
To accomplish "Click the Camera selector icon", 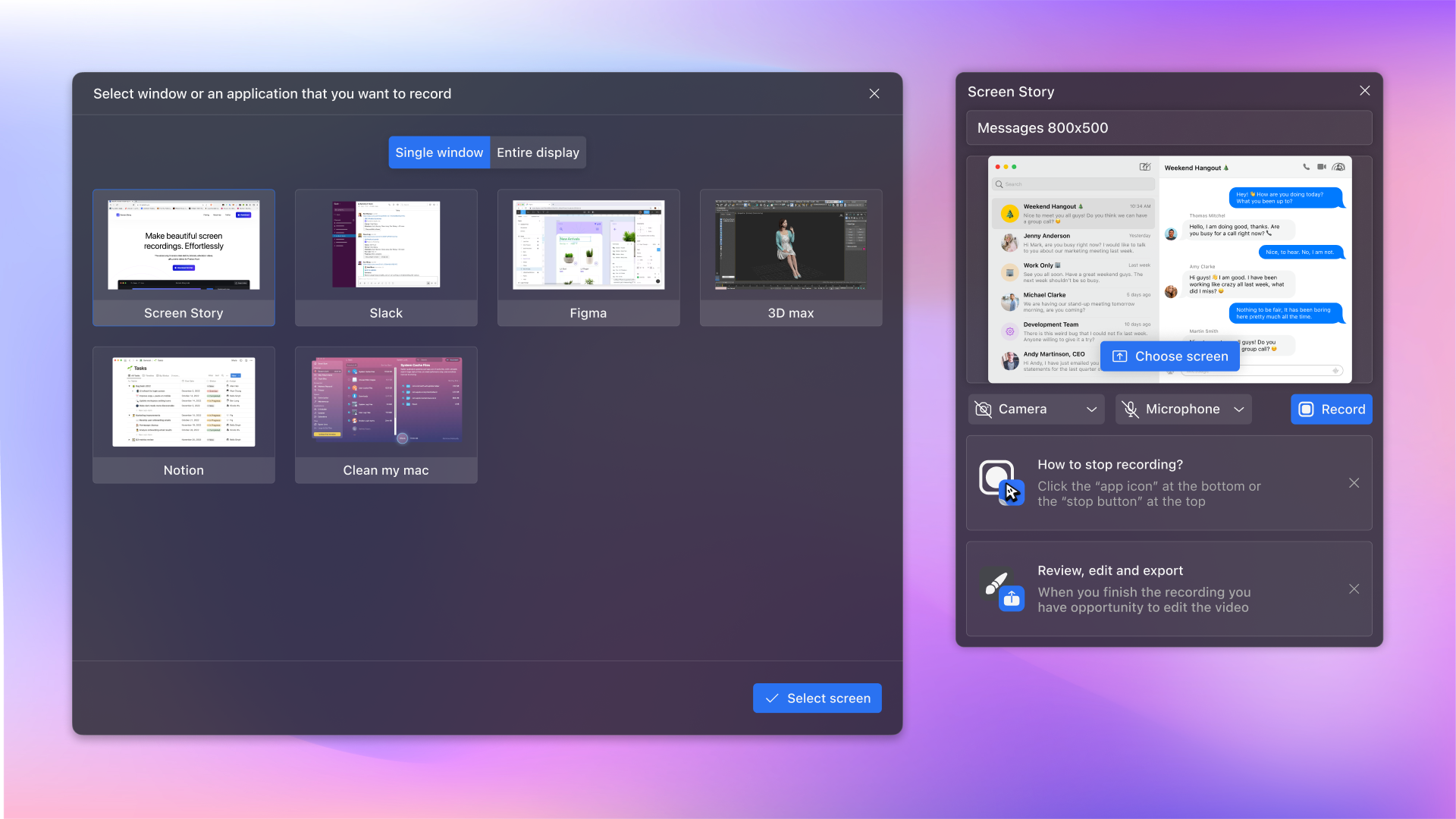I will pyautogui.click(x=983, y=409).
